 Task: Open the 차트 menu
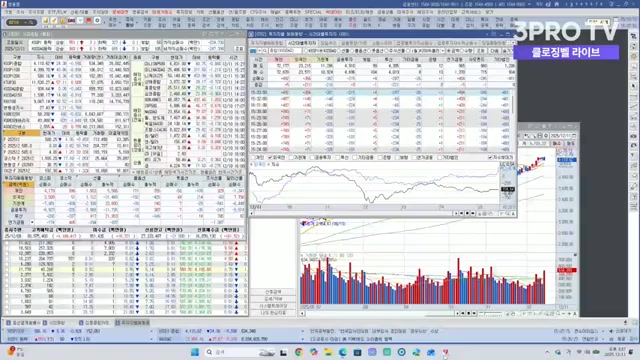[x=200, y=12]
